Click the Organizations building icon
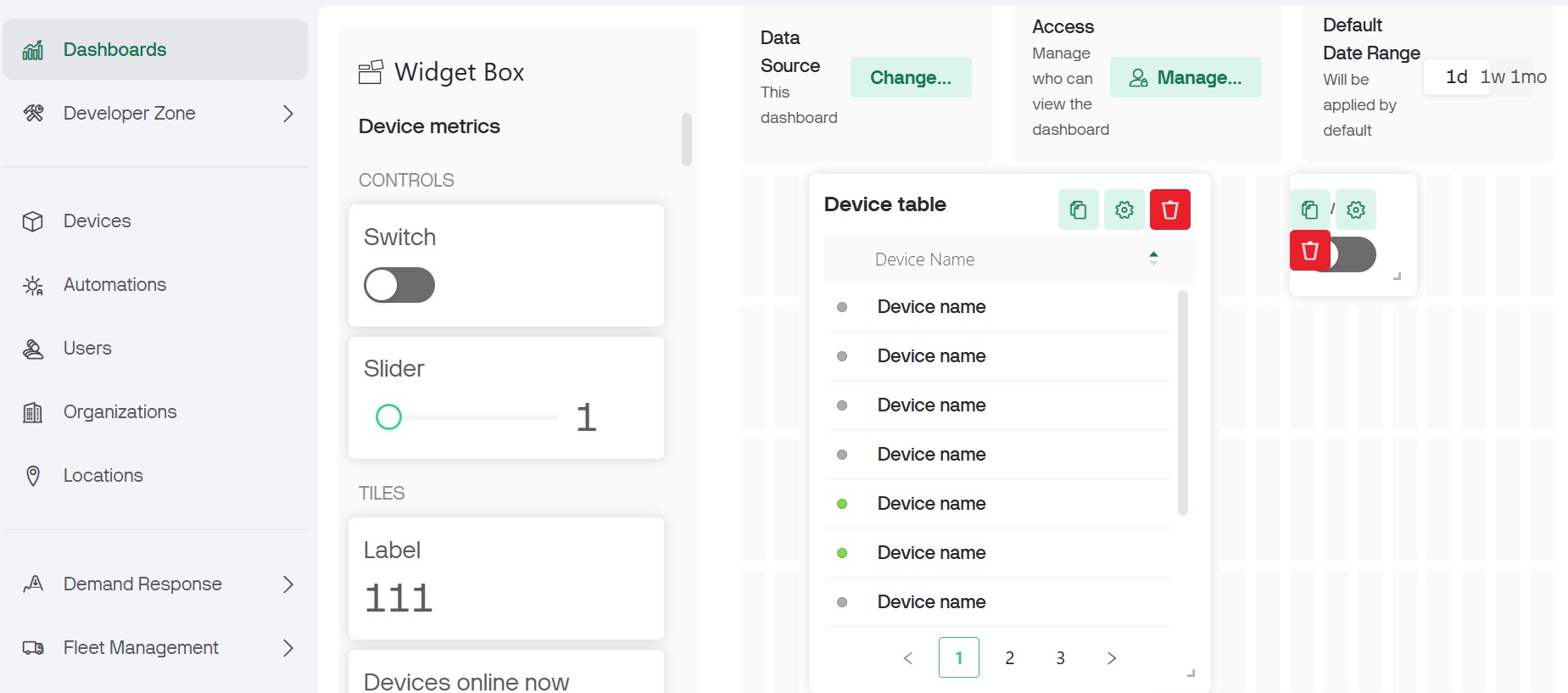The height and width of the screenshot is (693, 1568). point(33,412)
